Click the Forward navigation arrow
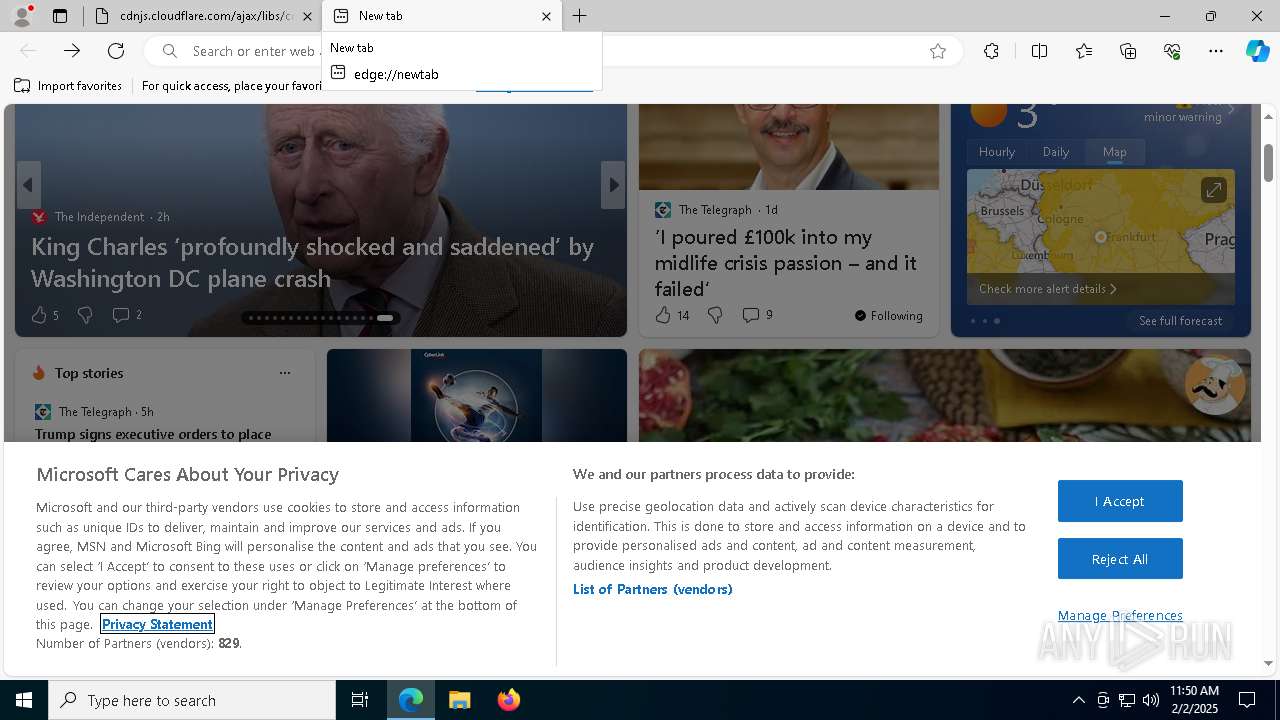1280x720 pixels. [72, 51]
